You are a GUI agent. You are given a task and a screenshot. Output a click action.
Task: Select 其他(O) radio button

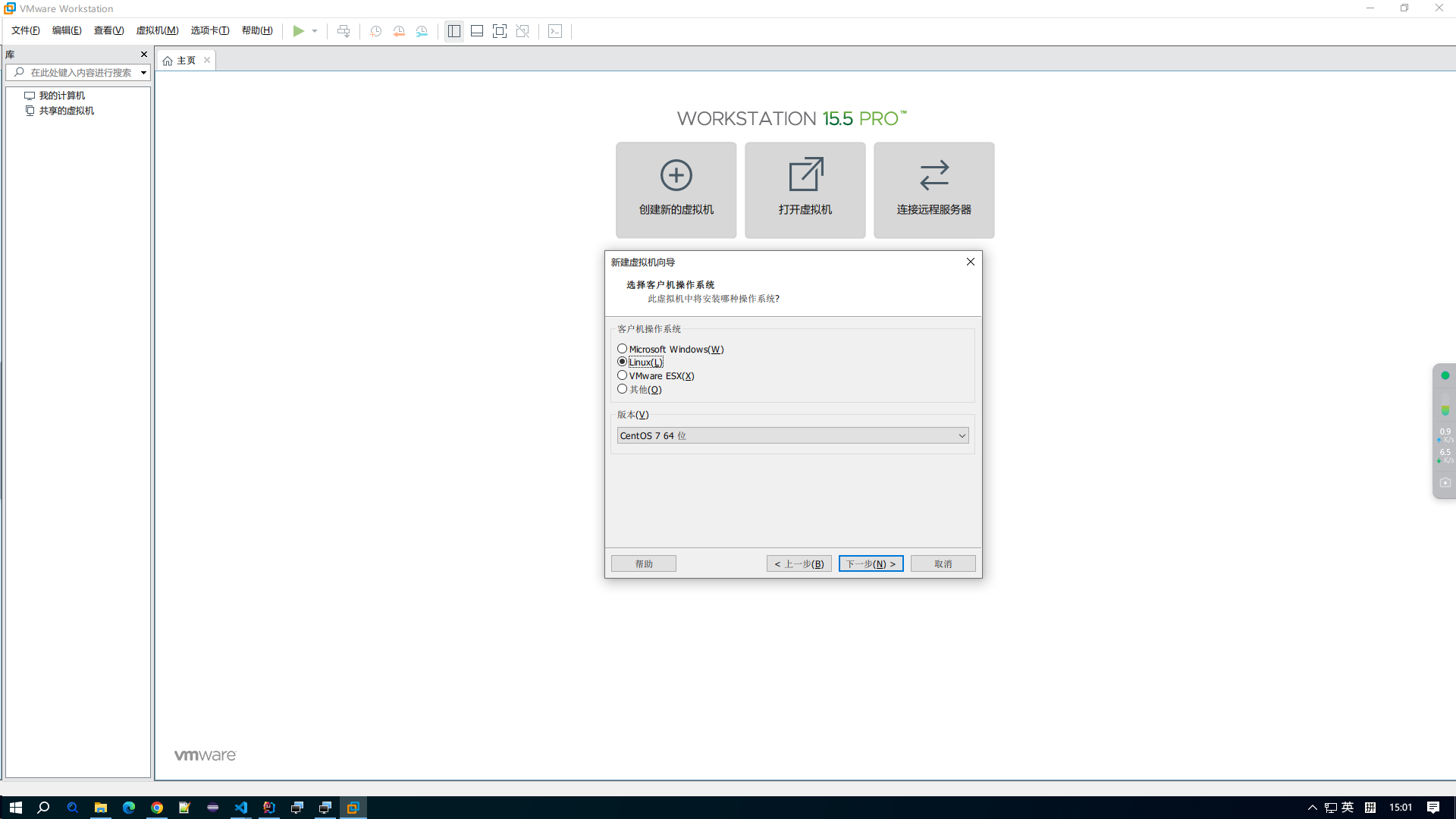coord(623,389)
